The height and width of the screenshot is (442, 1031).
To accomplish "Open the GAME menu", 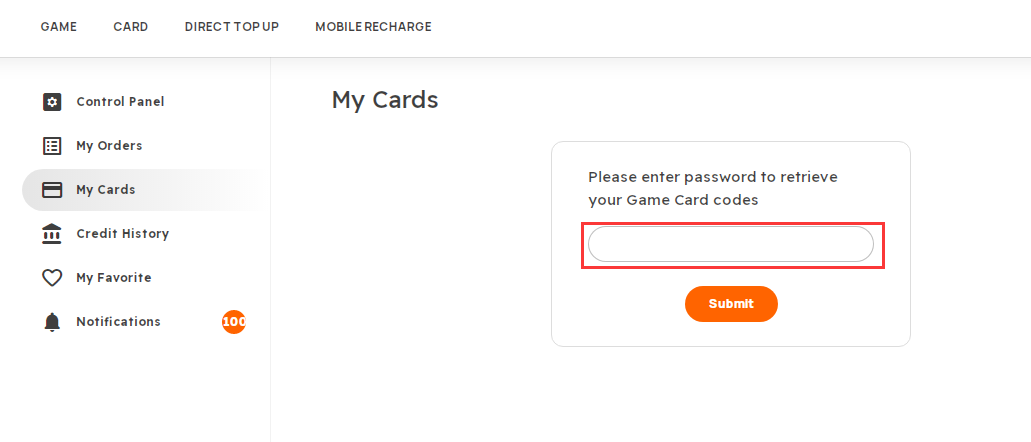I will click(59, 27).
